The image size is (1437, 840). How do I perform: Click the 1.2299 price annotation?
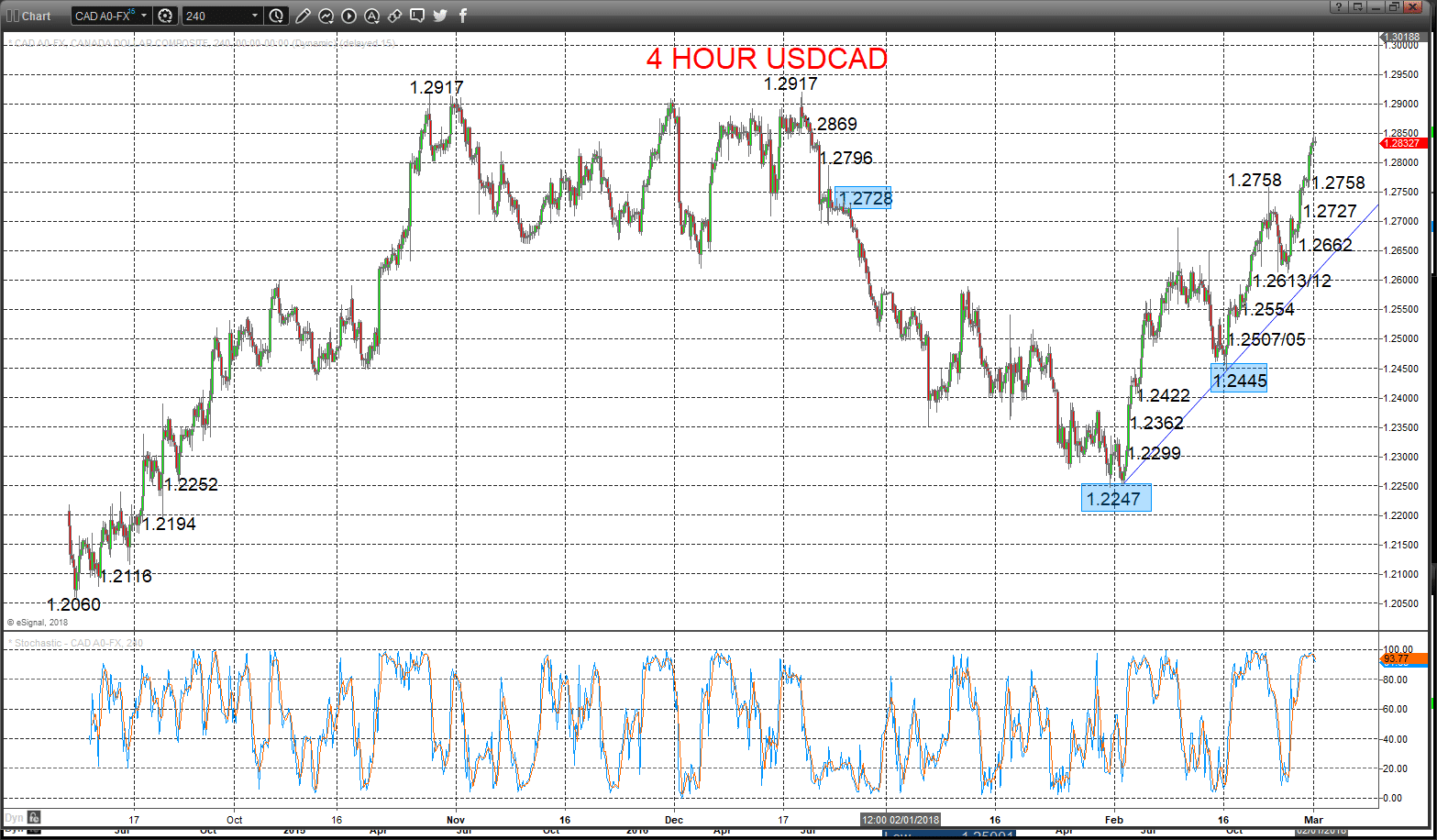coord(1154,453)
